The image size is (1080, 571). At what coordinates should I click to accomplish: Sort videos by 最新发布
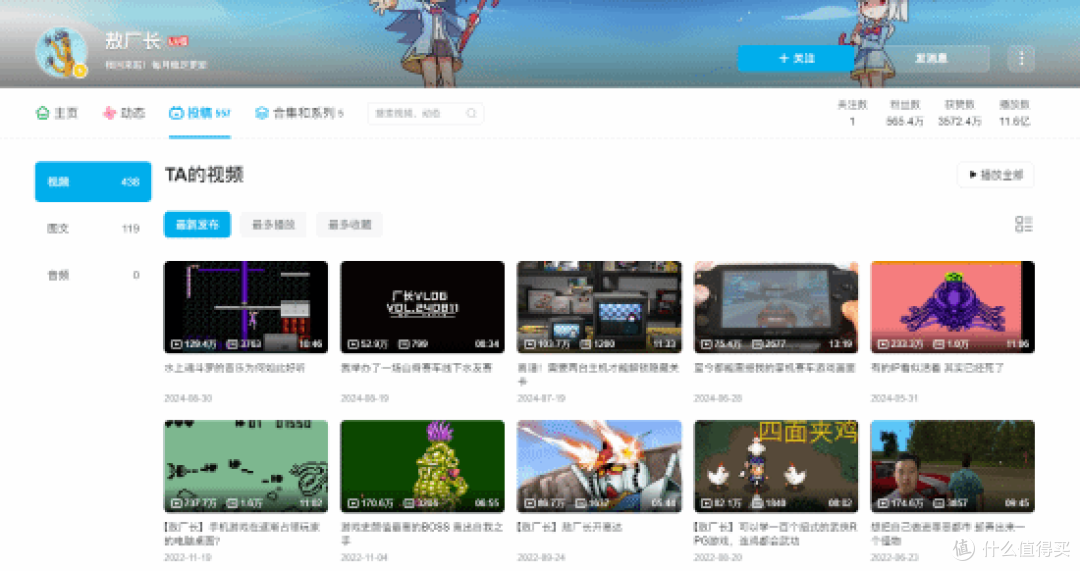pyautogui.click(x=197, y=225)
